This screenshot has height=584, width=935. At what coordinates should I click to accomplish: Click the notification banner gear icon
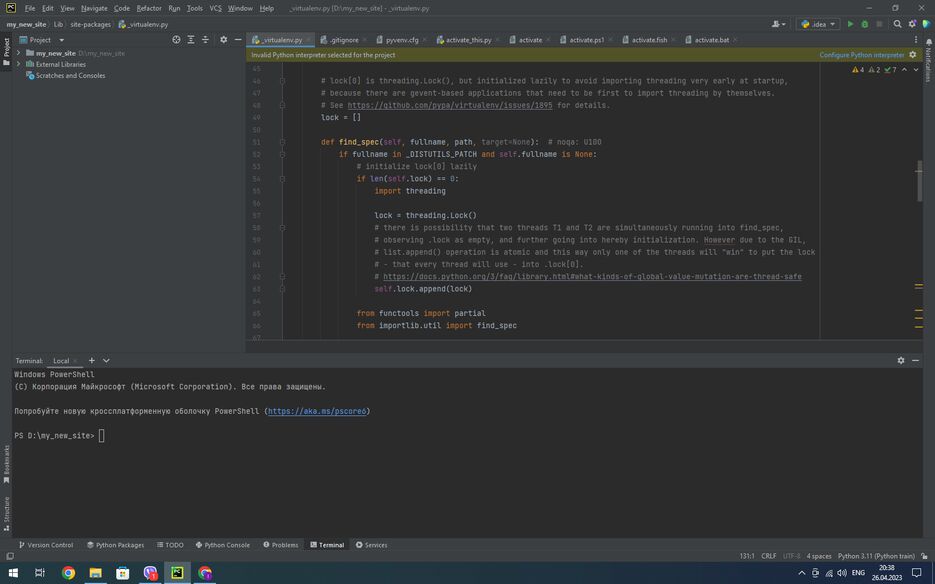(x=912, y=54)
